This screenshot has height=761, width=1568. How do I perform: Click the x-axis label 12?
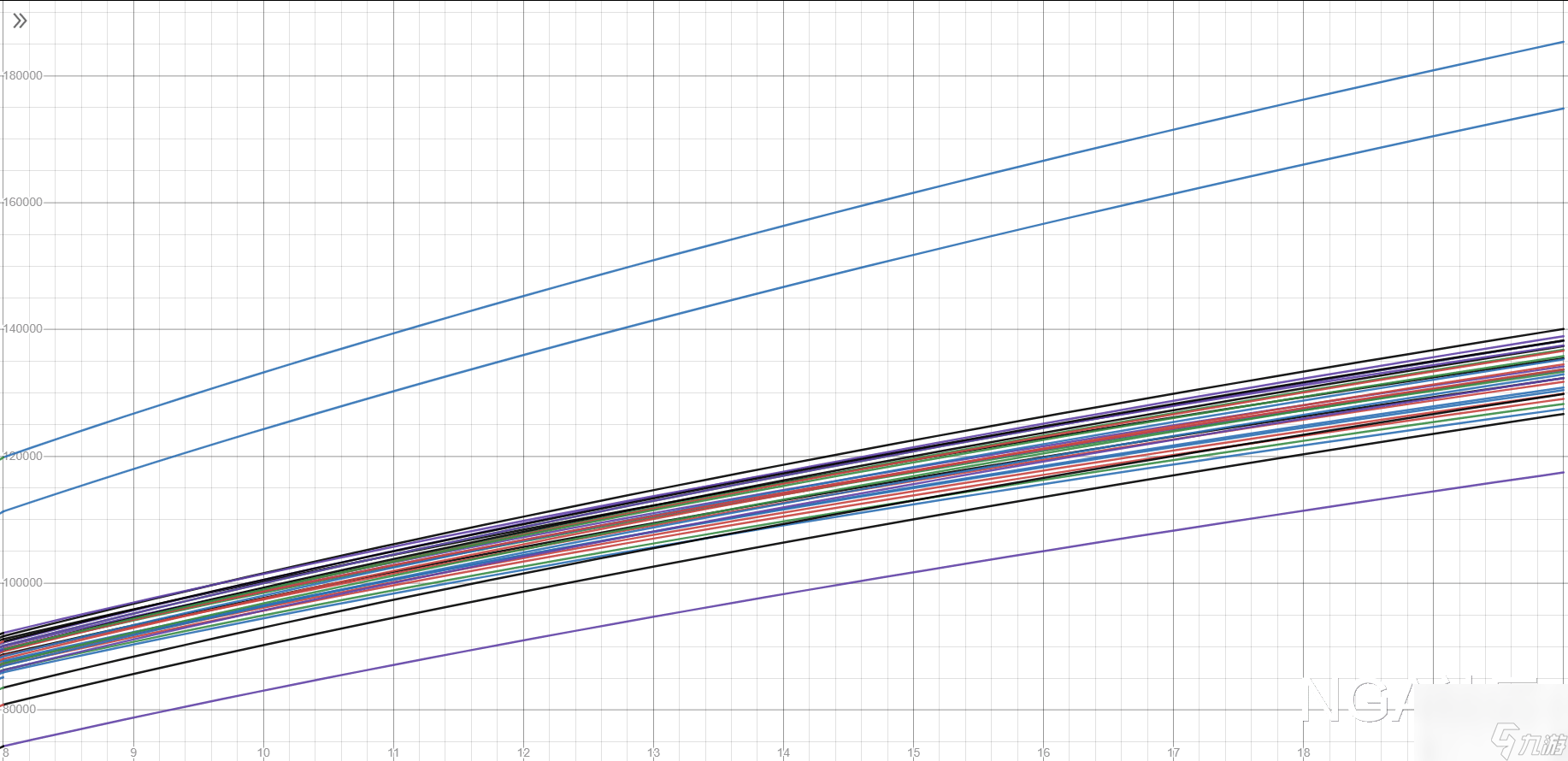click(x=523, y=752)
